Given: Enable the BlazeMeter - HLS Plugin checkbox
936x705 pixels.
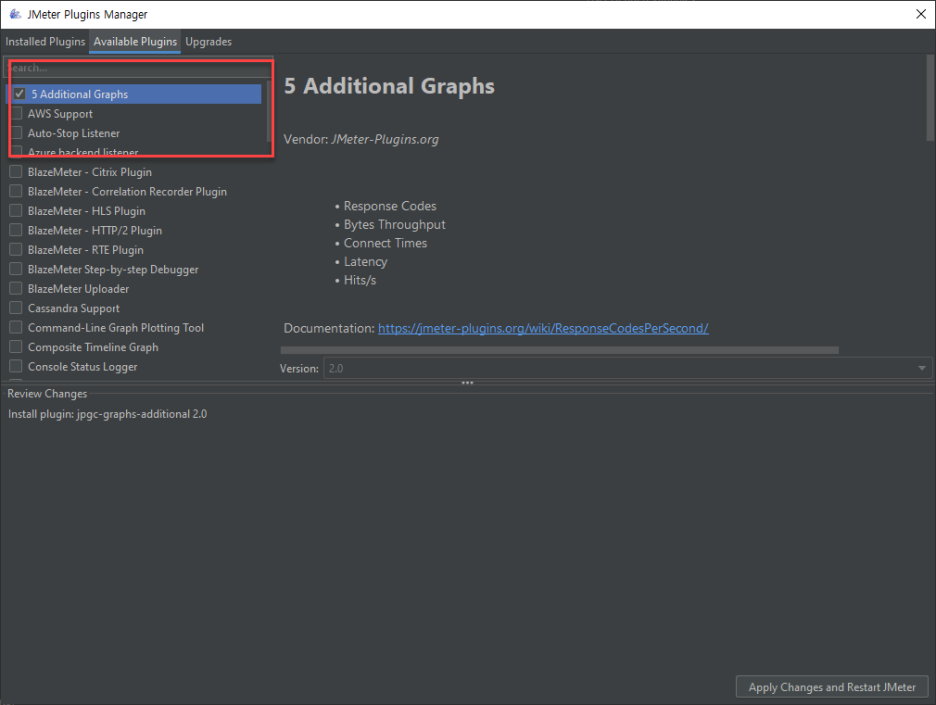Looking at the screenshot, I should [16, 211].
